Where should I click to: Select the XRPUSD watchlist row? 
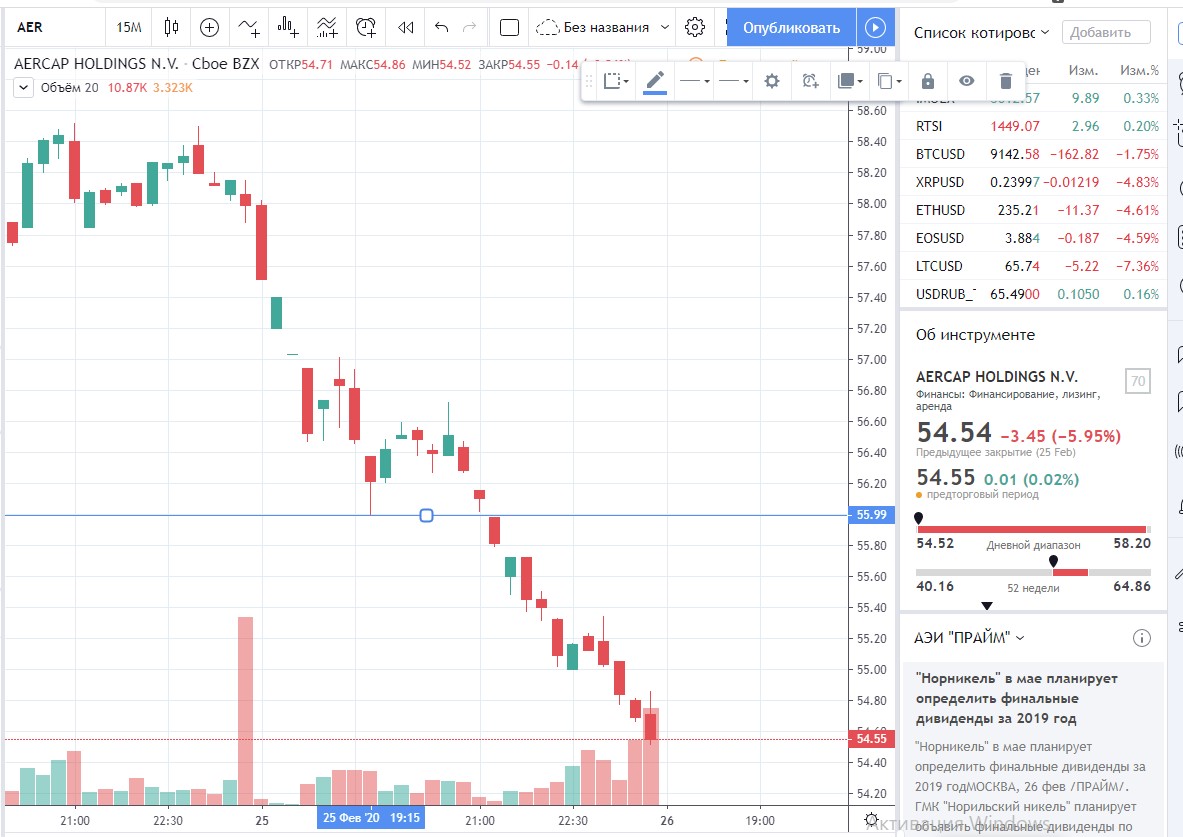pos(1034,182)
